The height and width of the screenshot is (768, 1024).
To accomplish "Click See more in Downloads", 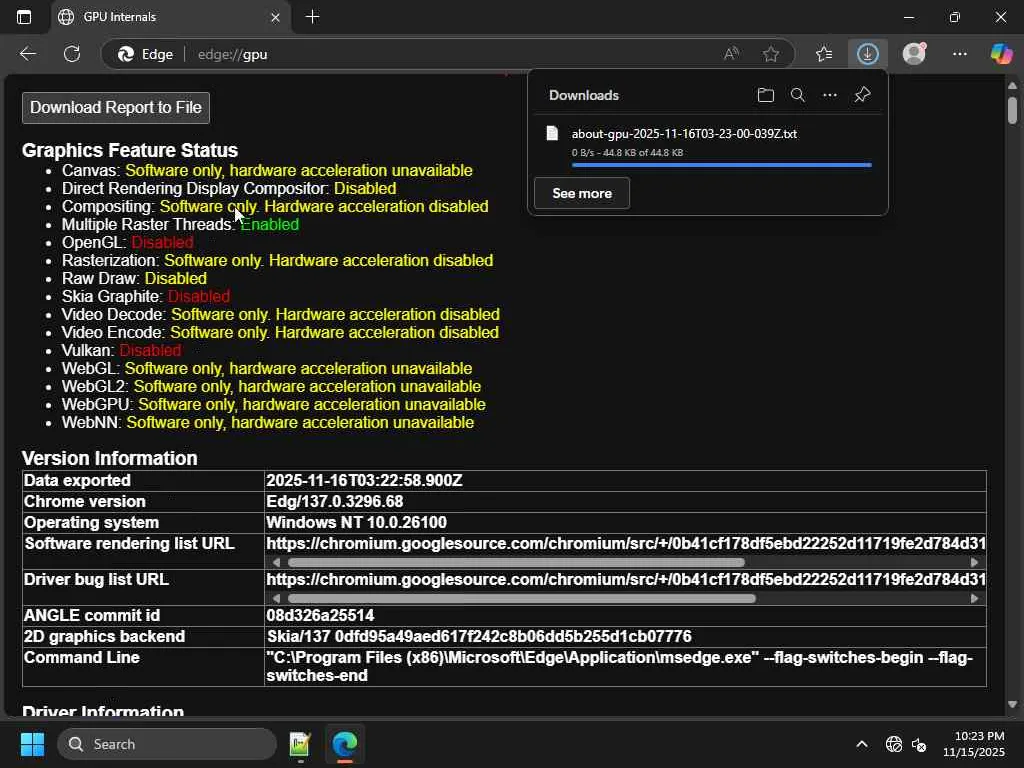I will 582,193.
